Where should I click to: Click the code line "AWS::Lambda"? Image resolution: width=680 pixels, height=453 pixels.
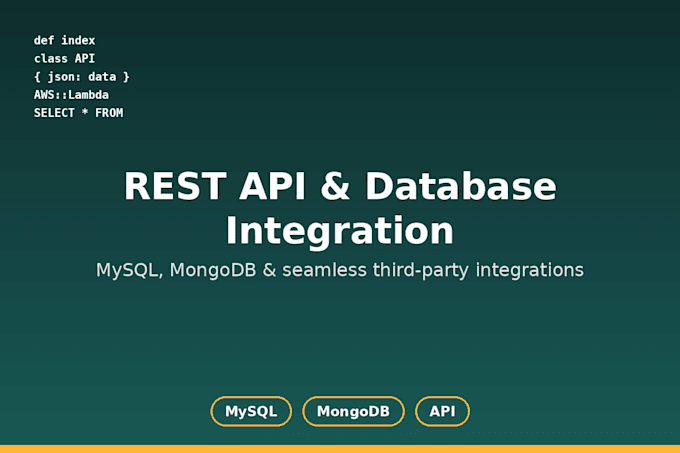click(x=71, y=95)
